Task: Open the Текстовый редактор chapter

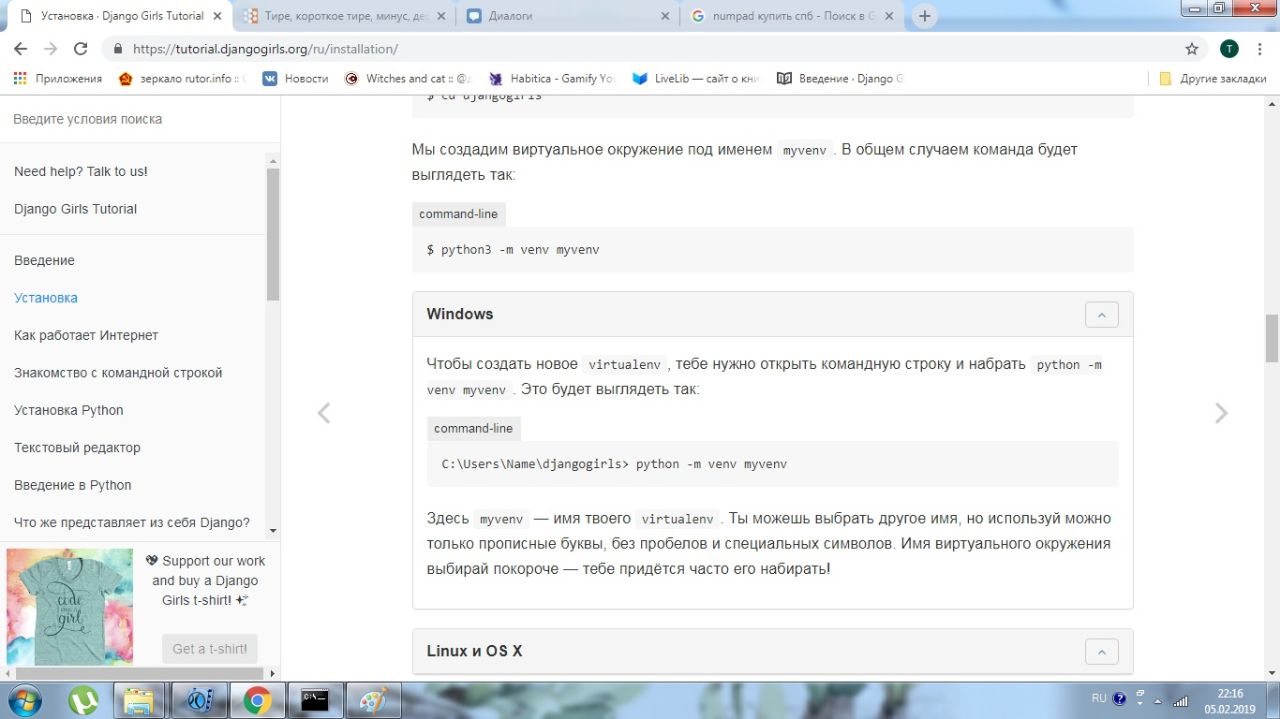Action: pyautogui.click(x=77, y=448)
